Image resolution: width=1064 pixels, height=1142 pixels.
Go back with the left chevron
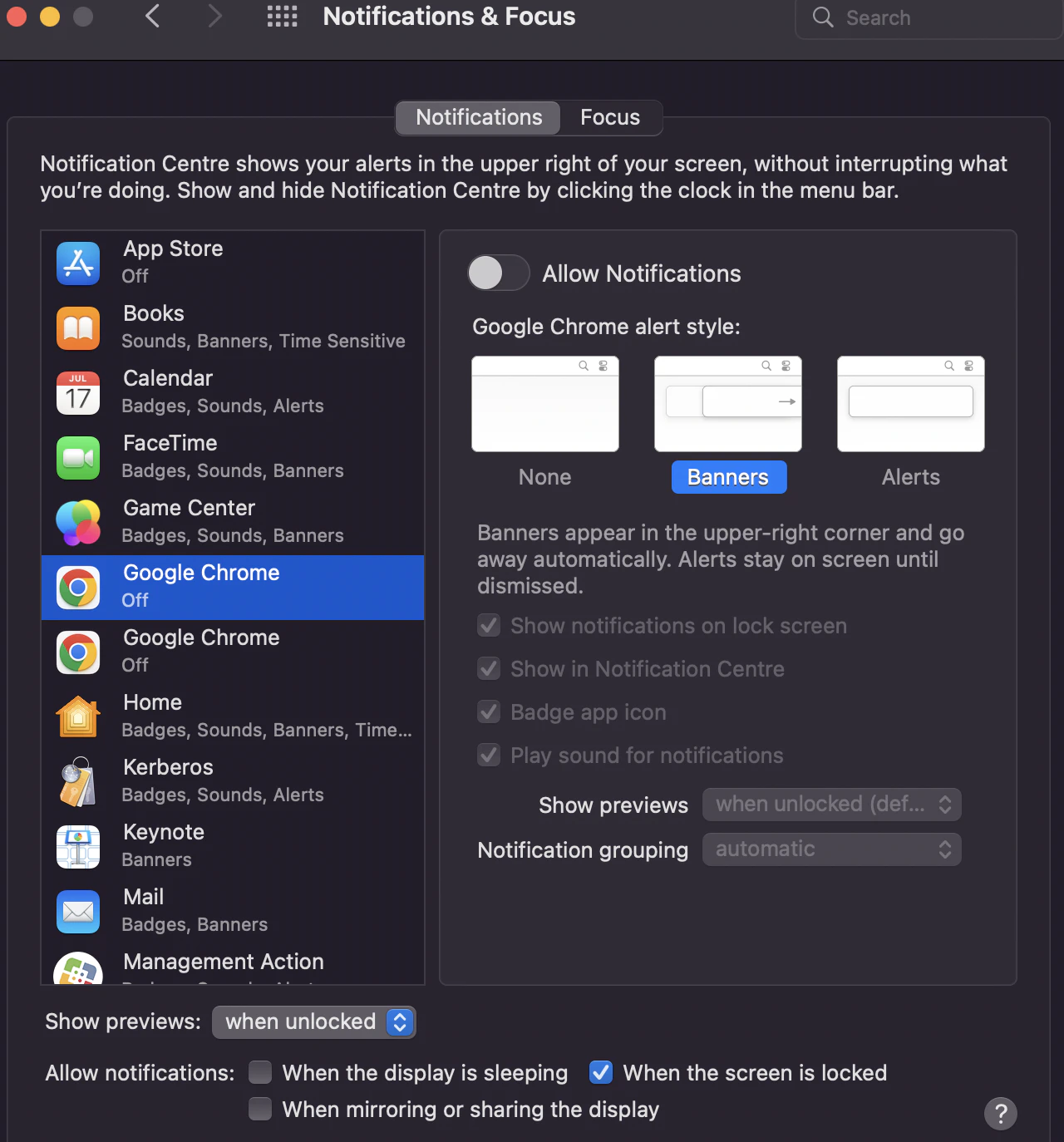[x=152, y=16]
